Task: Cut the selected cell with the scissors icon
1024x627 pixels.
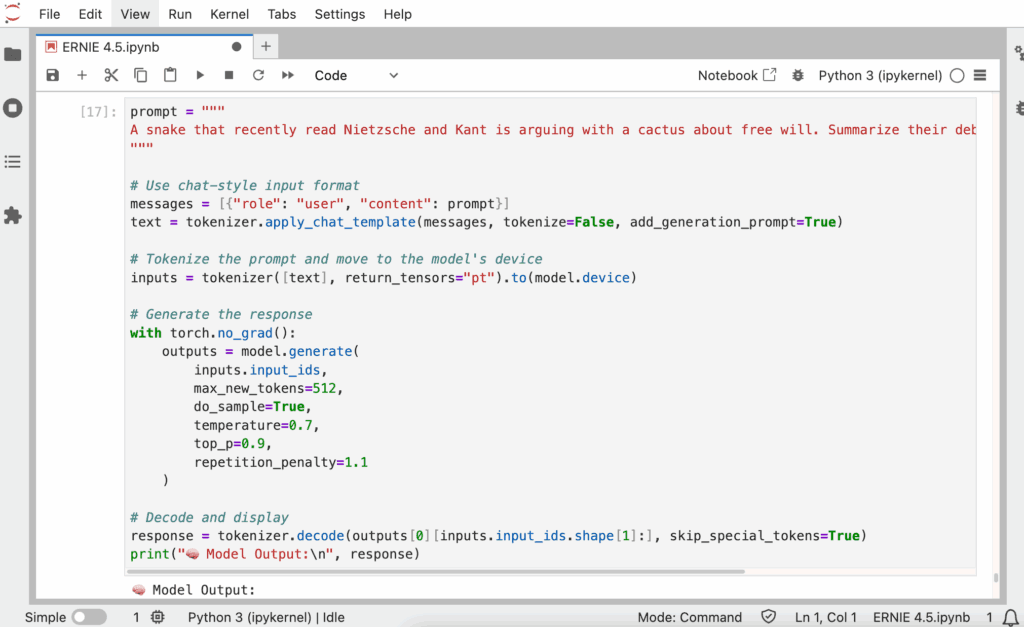Action: click(x=111, y=75)
